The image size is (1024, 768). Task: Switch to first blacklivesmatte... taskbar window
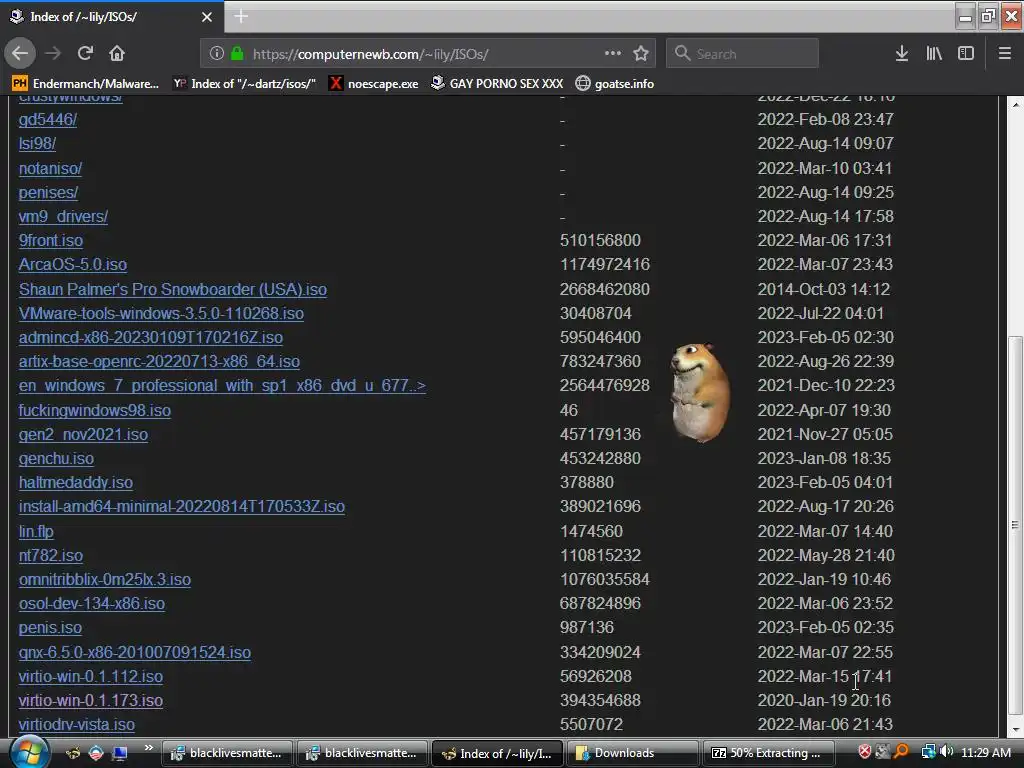coord(227,753)
